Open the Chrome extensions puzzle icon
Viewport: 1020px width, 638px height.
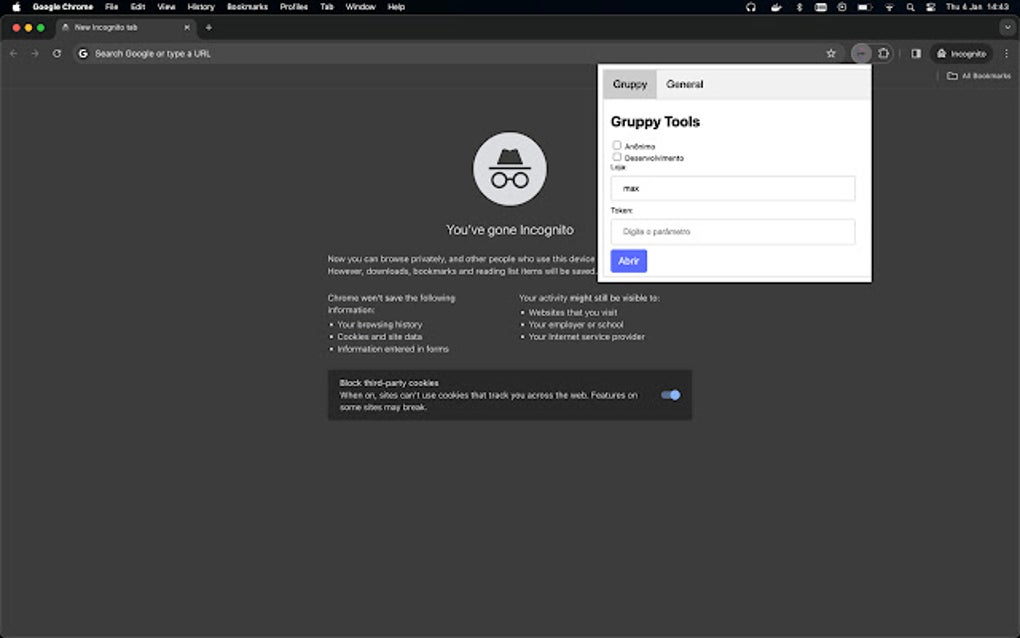[x=884, y=53]
